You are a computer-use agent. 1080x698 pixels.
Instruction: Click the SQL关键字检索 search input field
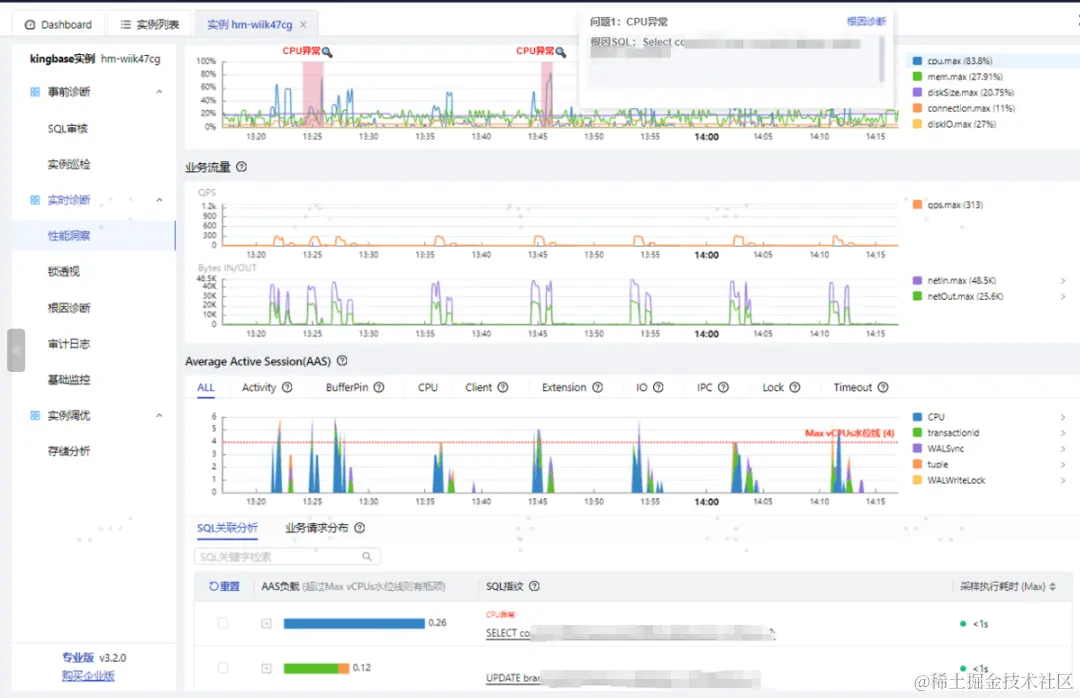(x=287, y=556)
